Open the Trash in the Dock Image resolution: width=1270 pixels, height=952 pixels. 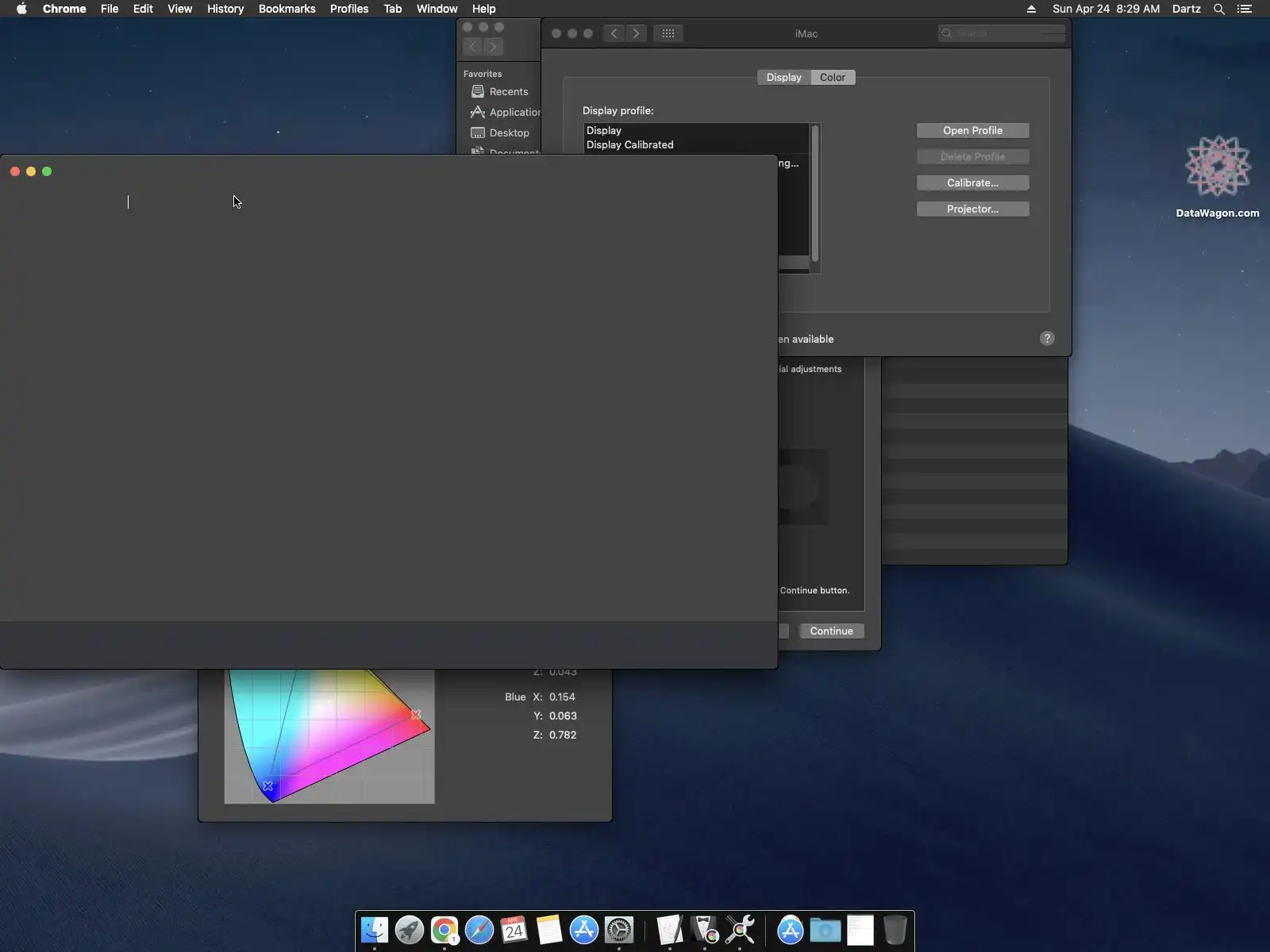895,930
